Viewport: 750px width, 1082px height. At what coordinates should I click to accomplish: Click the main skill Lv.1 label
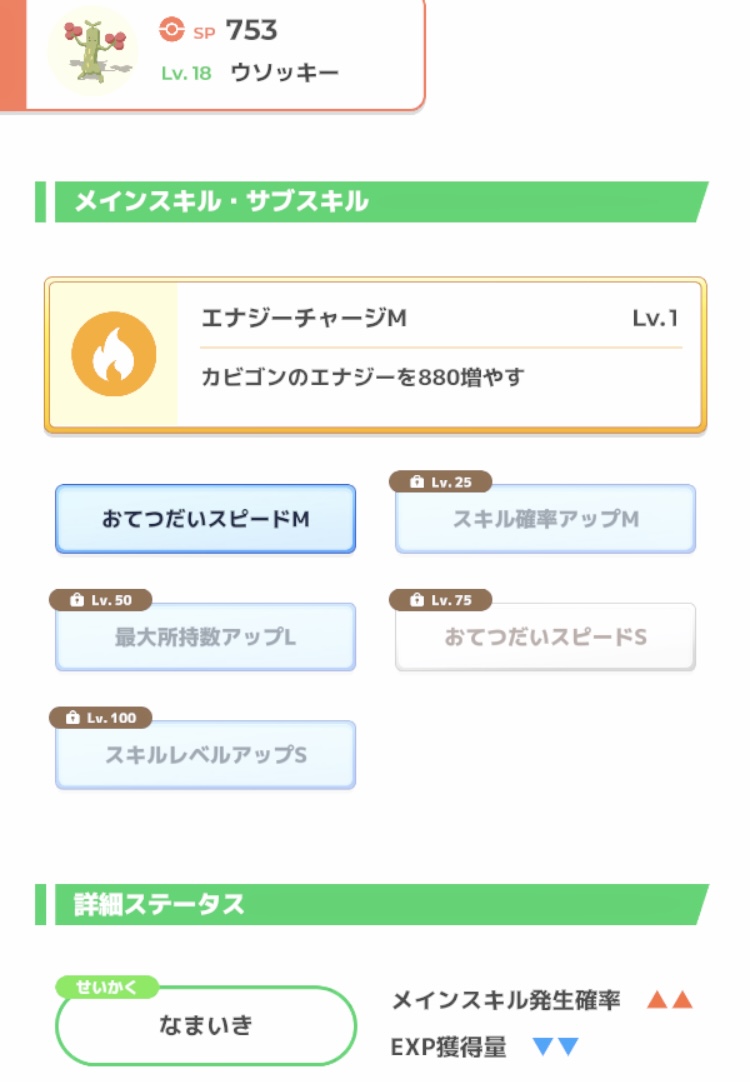tap(655, 319)
